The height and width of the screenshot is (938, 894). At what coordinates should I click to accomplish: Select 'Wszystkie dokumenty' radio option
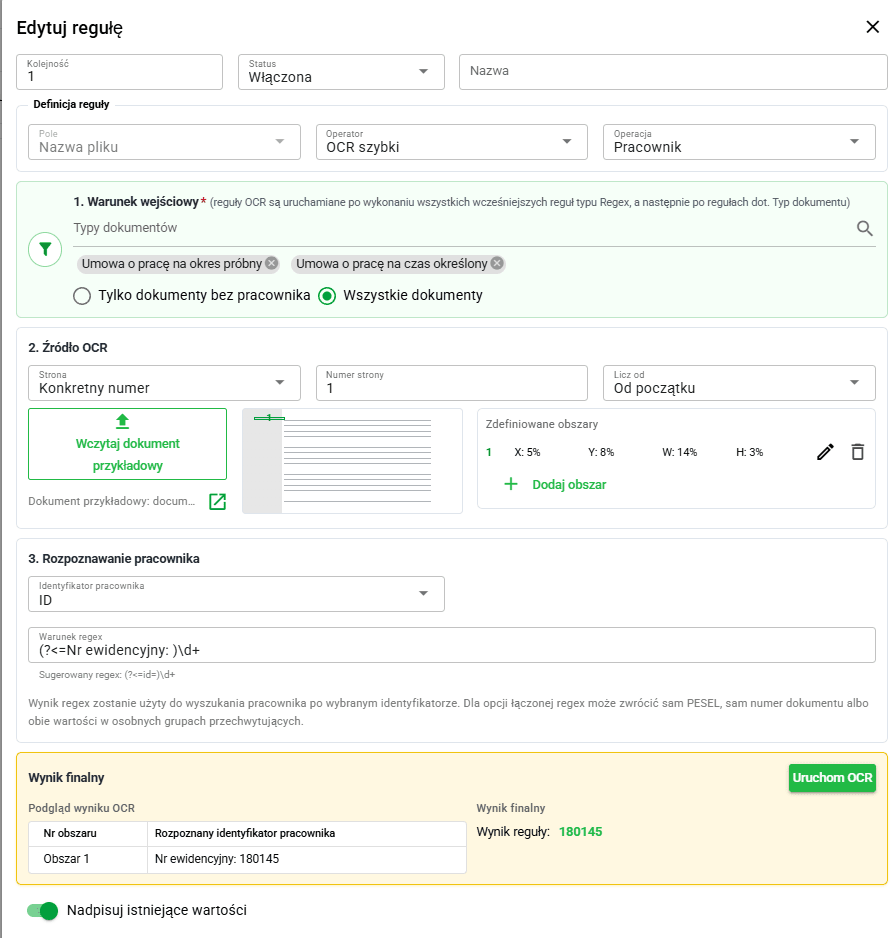(x=327, y=296)
